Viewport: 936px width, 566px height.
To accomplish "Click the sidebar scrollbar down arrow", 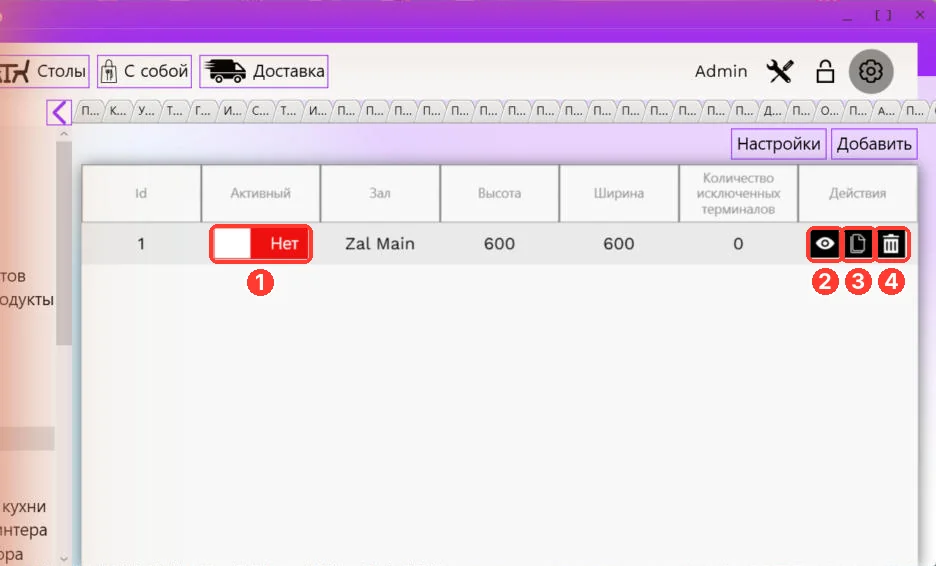I will coord(64,559).
